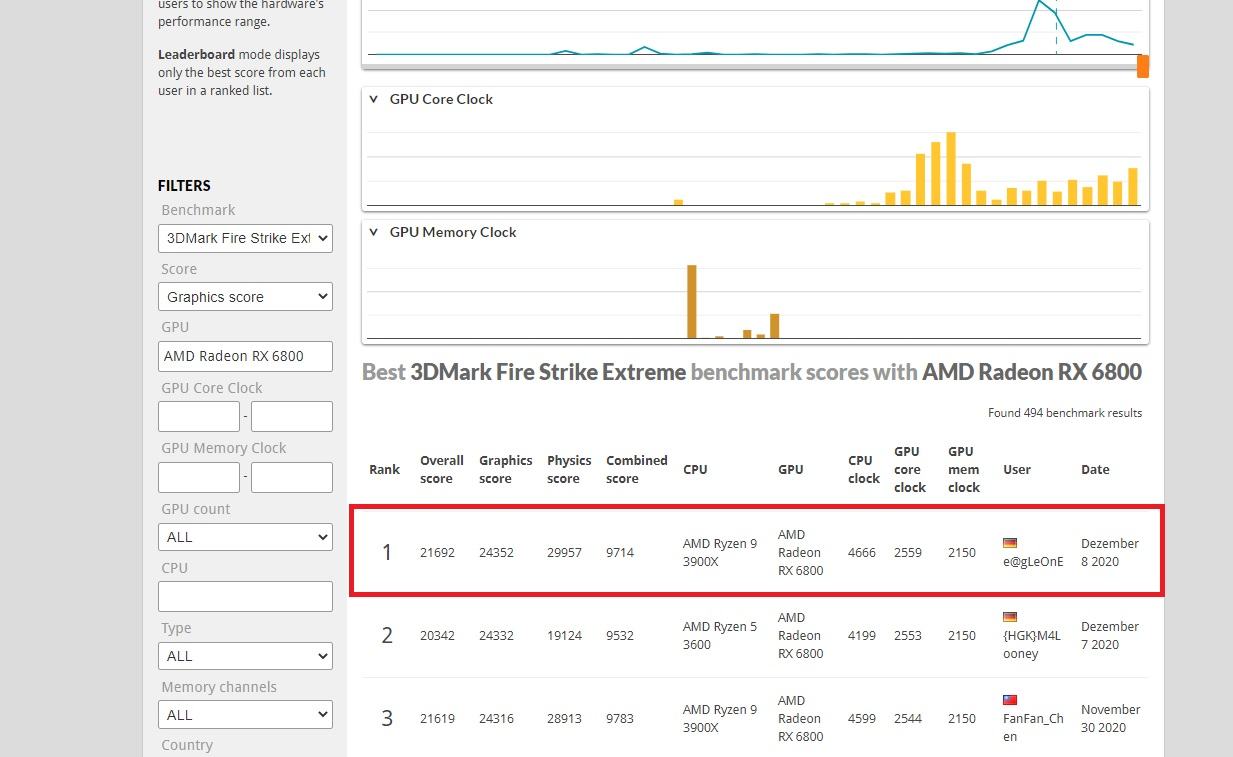Click the Graphics score column header
1233x757 pixels.
click(x=505, y=469)
